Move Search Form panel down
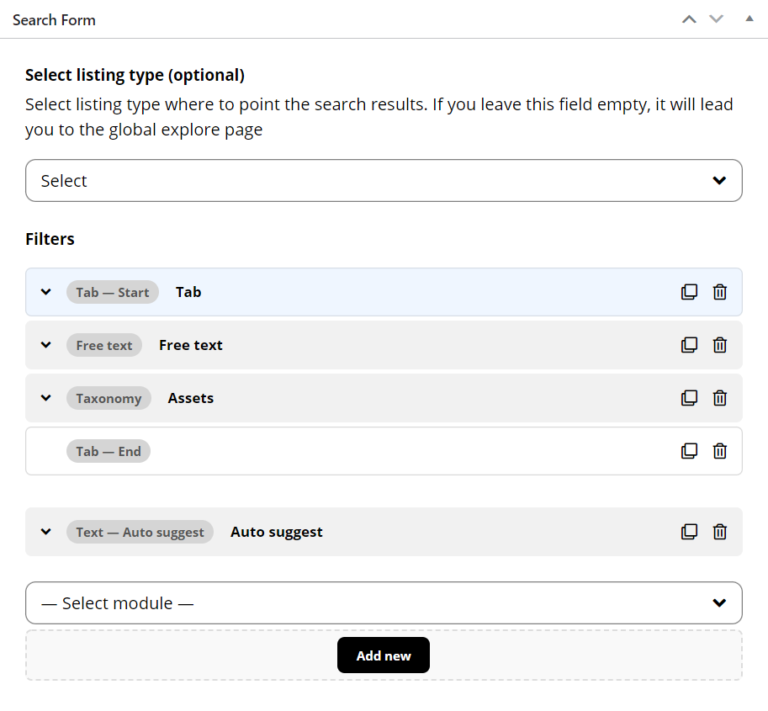The width and height of the screenshot is (768, 711). (x=716, y=19)
